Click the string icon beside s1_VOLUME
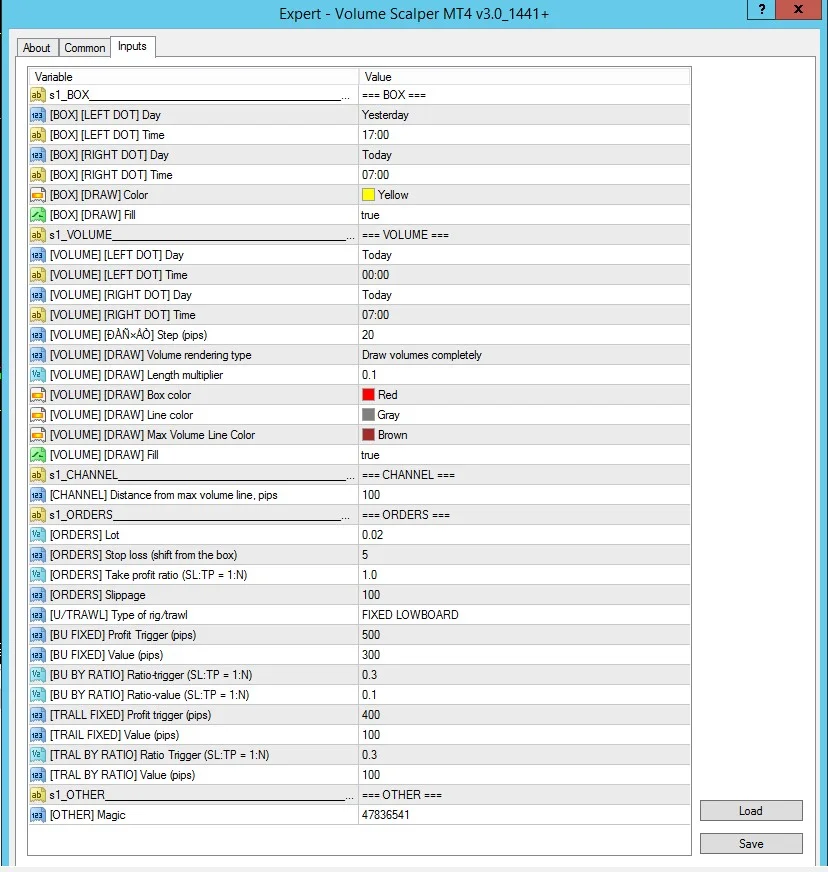828x872 pixels. (37, 235)
